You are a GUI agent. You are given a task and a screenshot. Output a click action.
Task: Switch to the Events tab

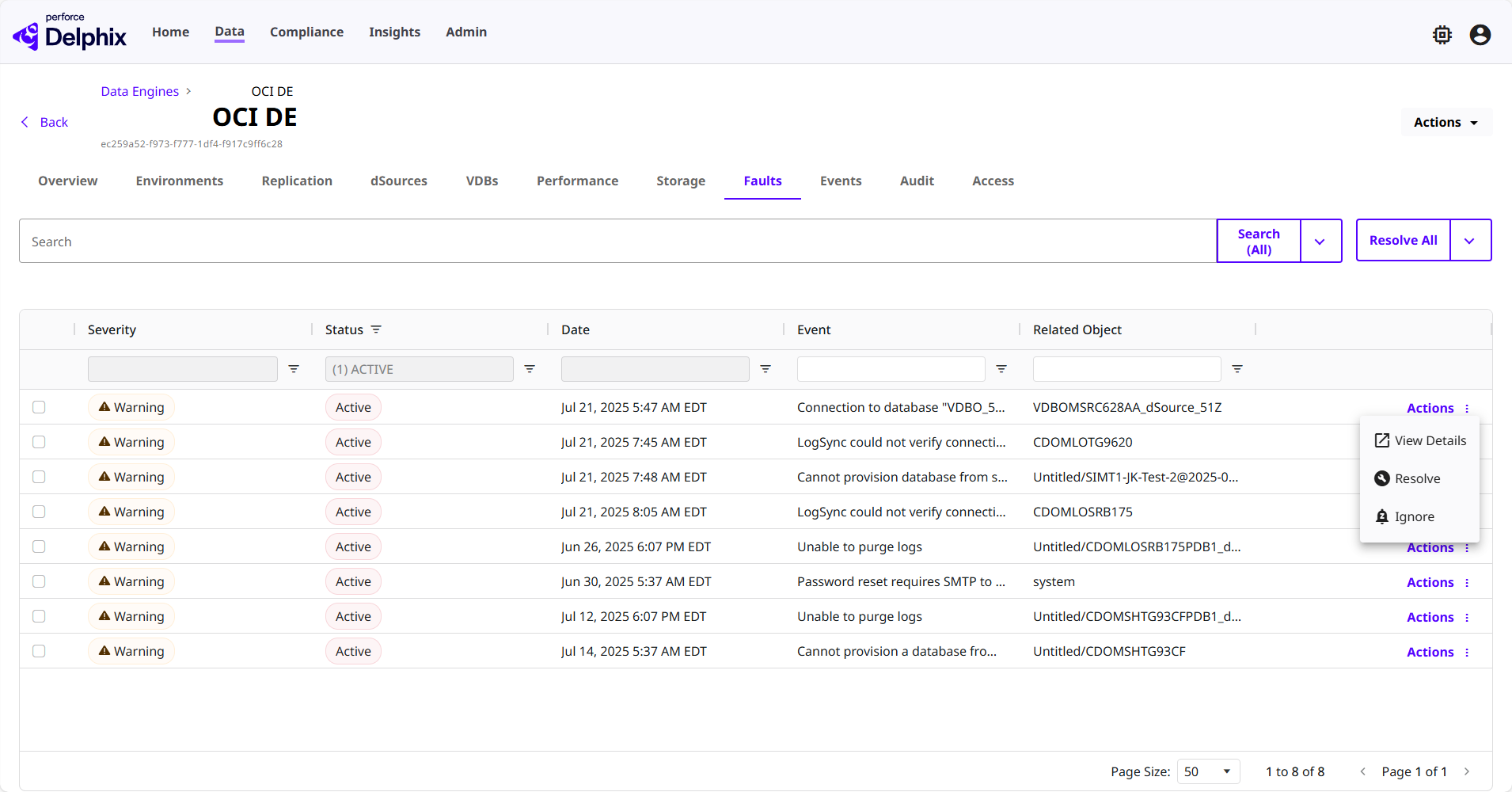pos(841,181)
